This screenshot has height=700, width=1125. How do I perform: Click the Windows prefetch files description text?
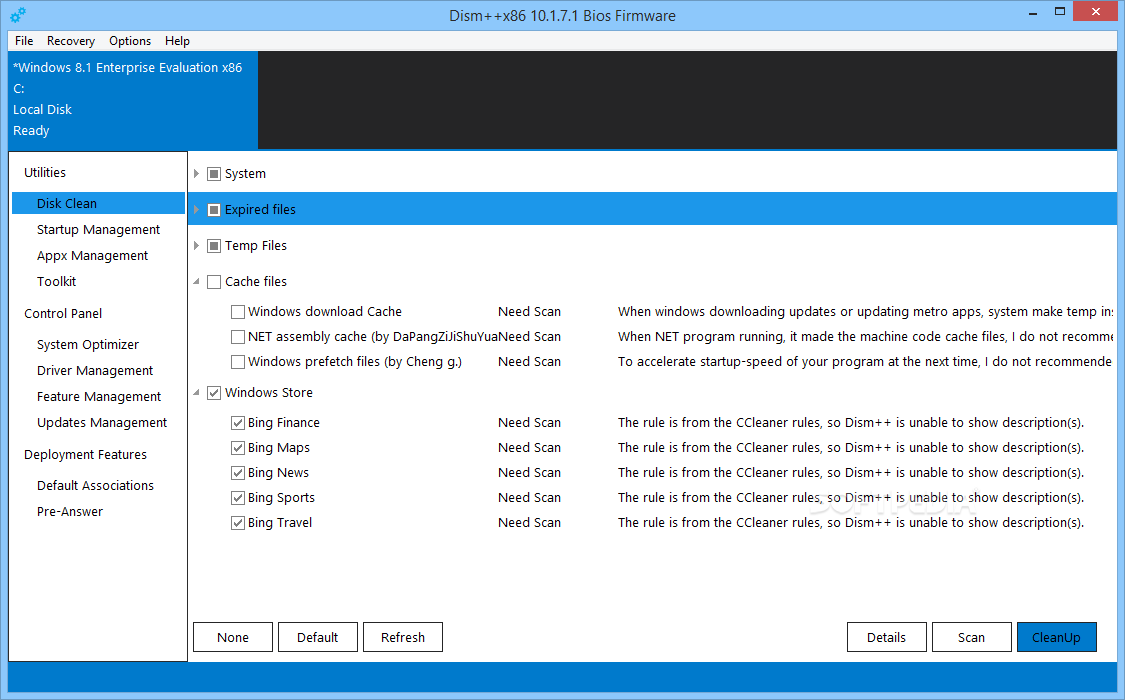(865, 361)
